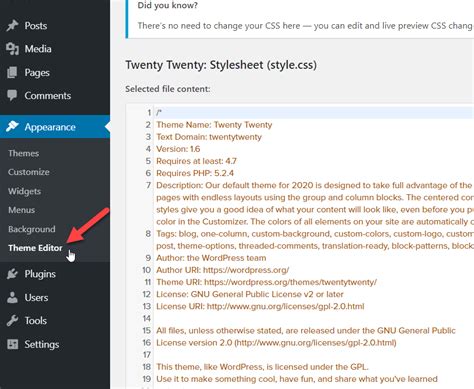Screen dimensions: 474x389
Task: Click the Settings sliders icon
Action: [x=12, y=344]
